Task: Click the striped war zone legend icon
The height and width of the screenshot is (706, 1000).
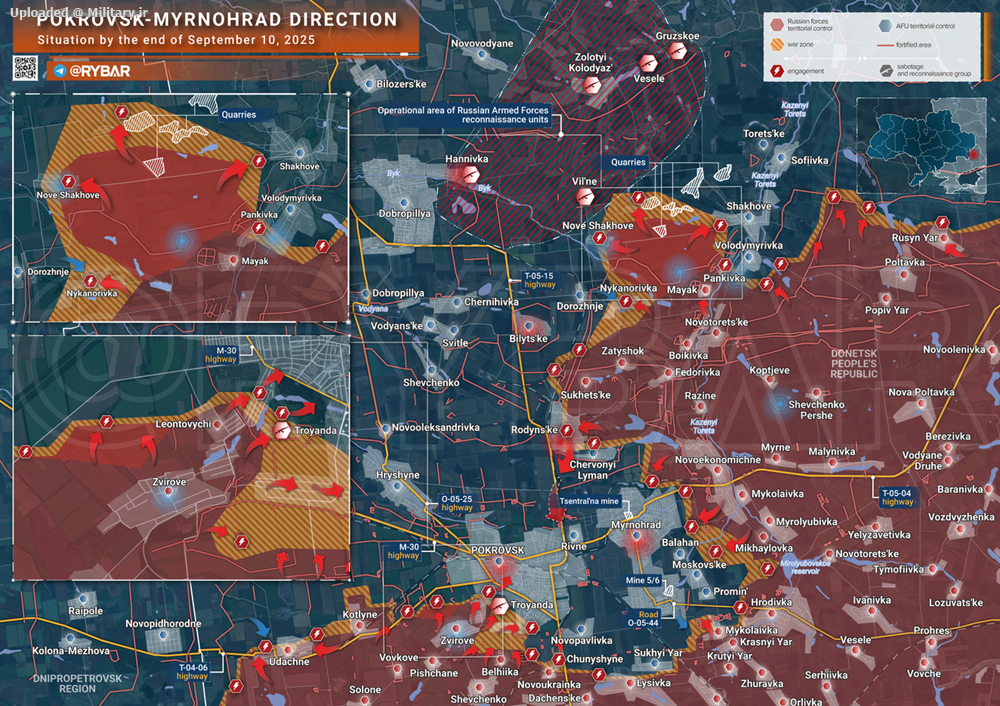Action: point(777,45)
